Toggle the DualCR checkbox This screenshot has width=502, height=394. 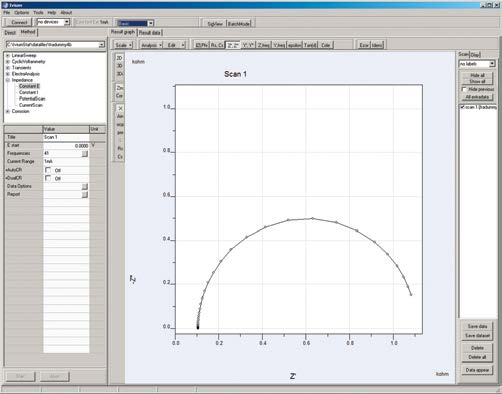click(48, 178)
